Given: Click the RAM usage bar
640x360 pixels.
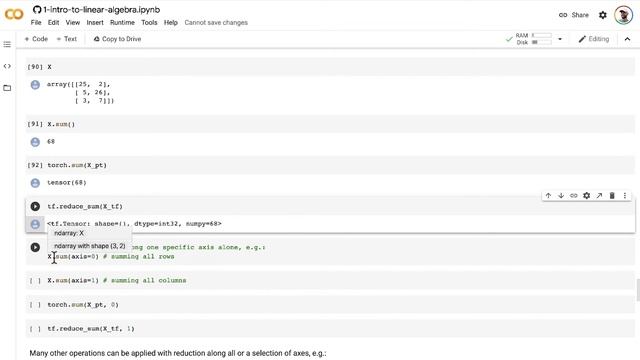Looking at the screenshot, I should point(542,36).
